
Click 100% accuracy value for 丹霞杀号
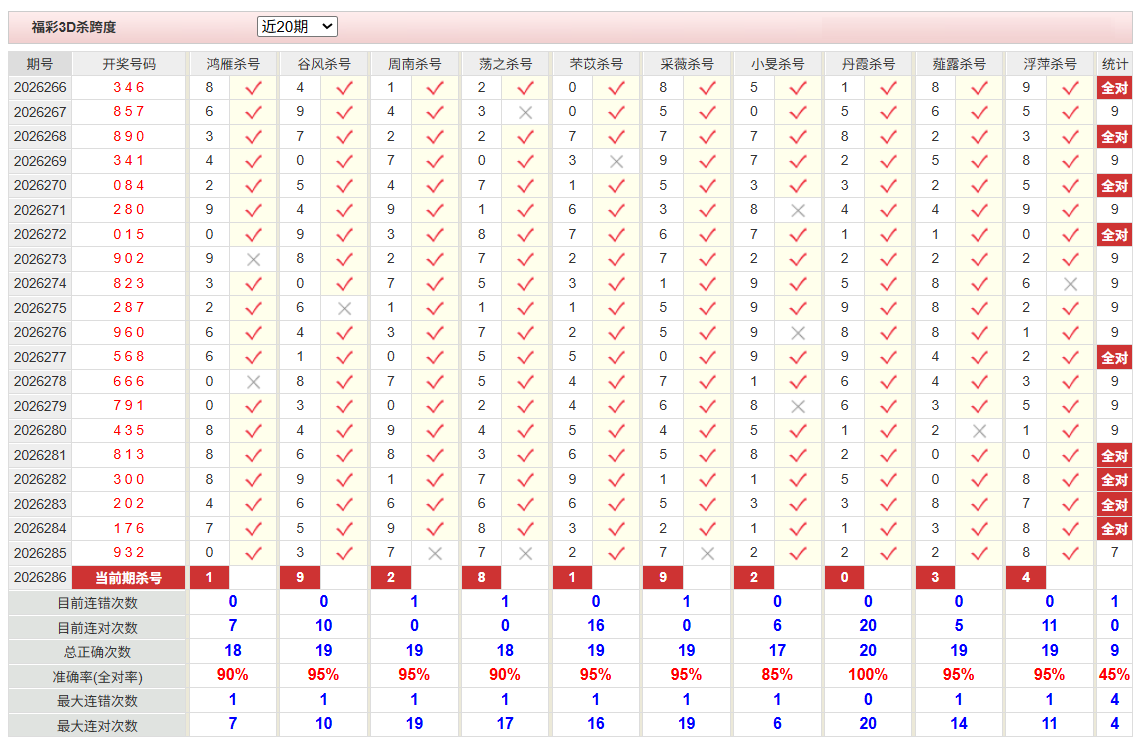pos(868,675)
